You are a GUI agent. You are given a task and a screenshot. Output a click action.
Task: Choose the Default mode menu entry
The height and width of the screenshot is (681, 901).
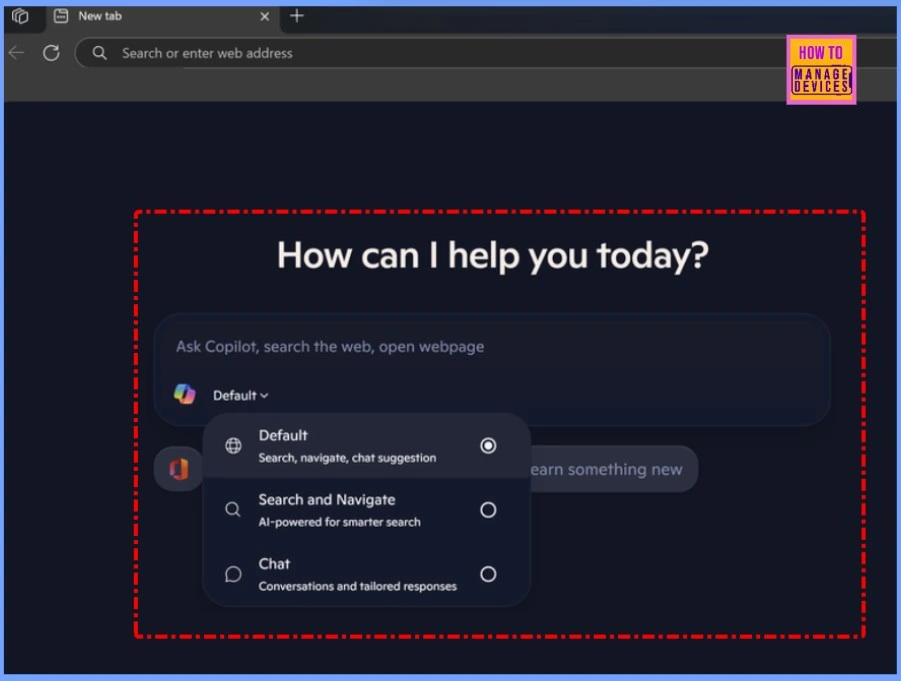[366, 446]
